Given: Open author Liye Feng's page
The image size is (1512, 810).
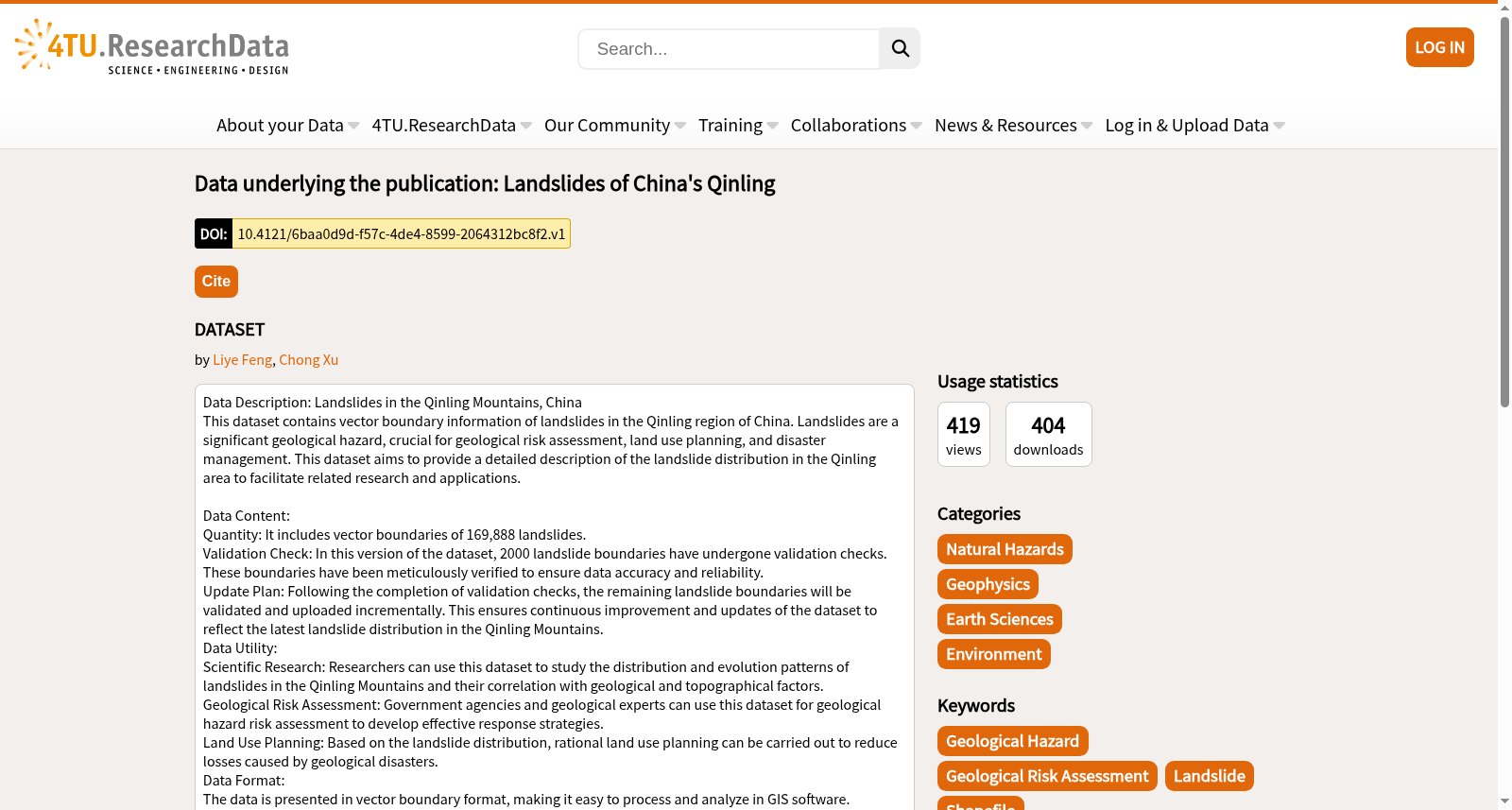Looking at the screenshot, I should pyautogui.click(x=242, y=359).
